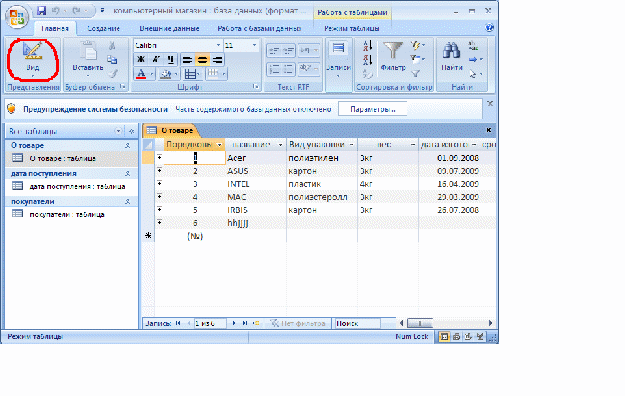Collapse the покупатели group
Image resolution: width=625 pixels, height=396 pixels.
point(128,201)
